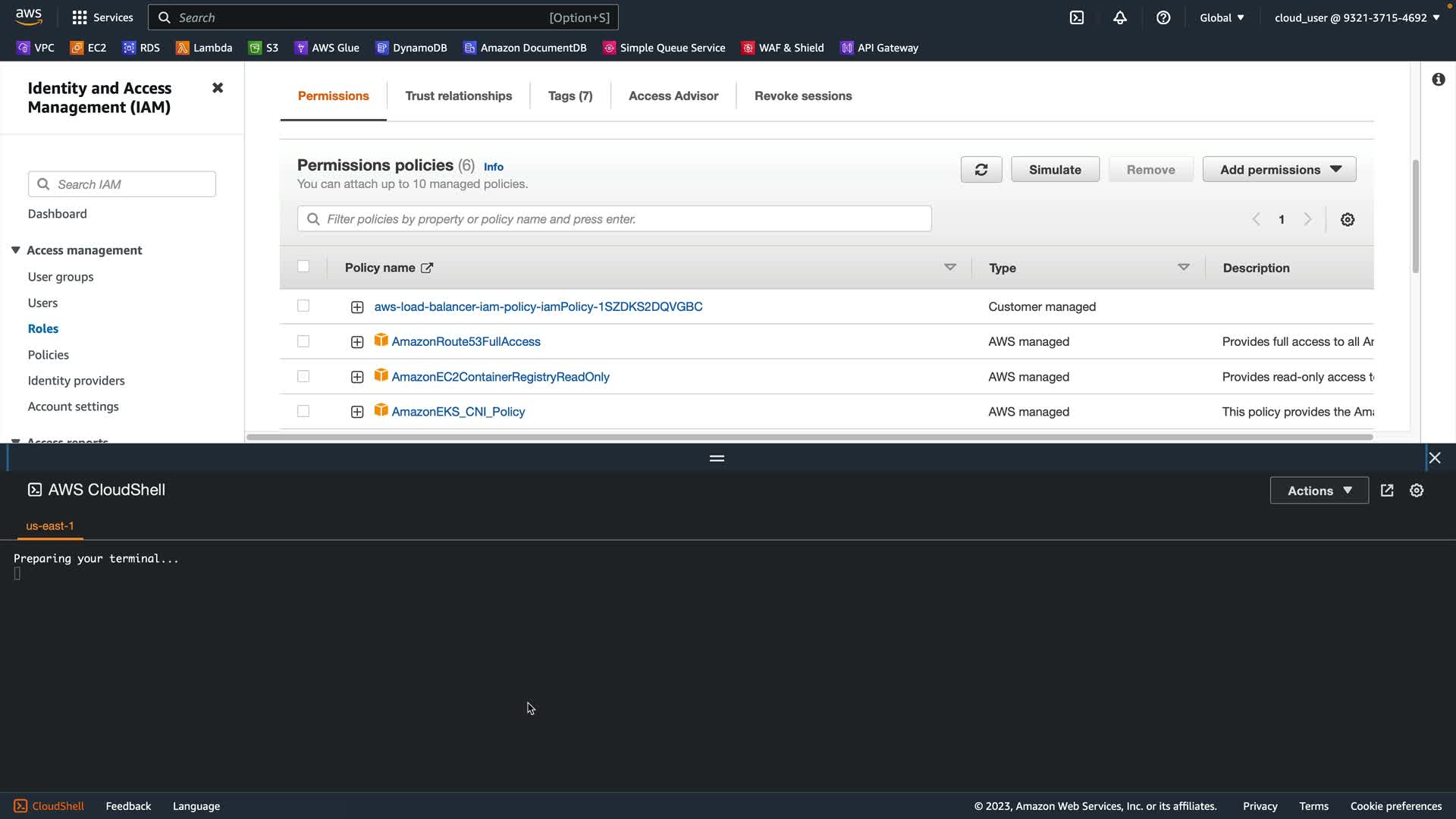Open the notifications bell icon
The width and height of the screenshot is (1456, 819).
[x=1119, y=17]
